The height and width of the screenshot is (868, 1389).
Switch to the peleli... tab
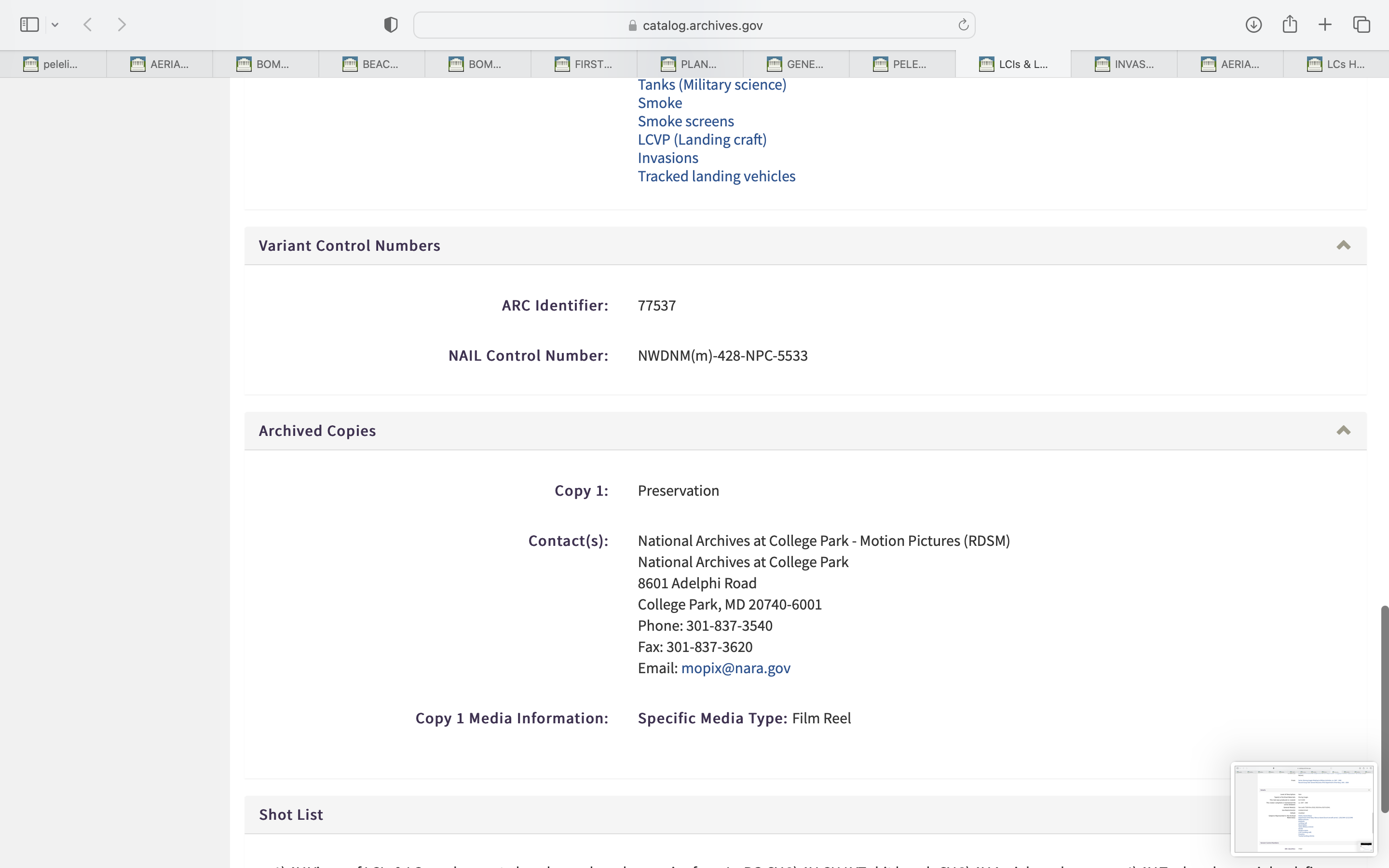click(53, 64)
